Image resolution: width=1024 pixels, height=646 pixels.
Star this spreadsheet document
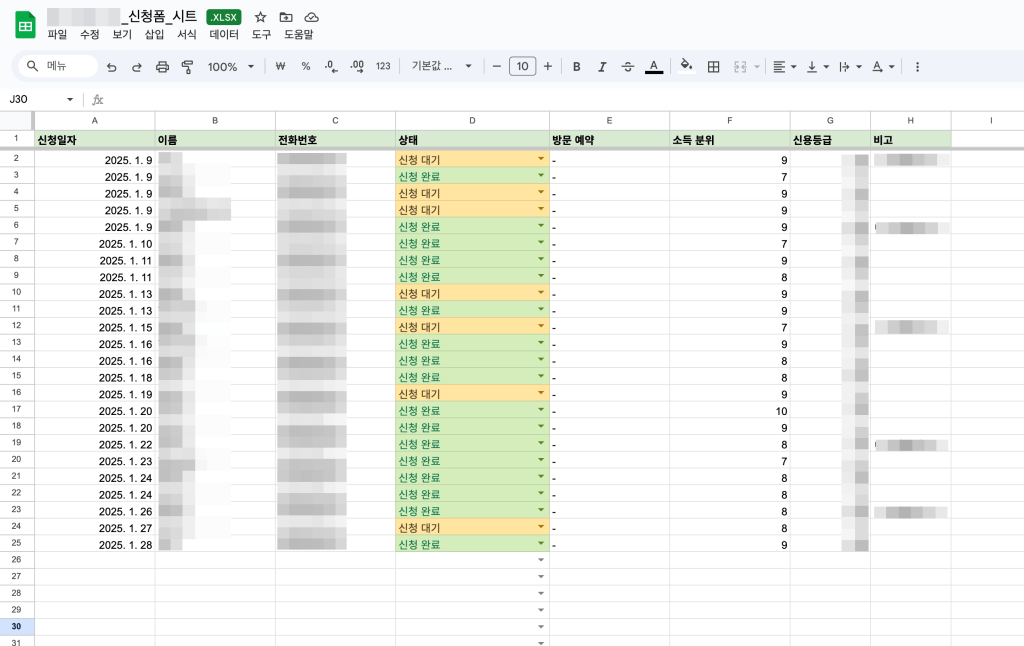pos(260,17)
